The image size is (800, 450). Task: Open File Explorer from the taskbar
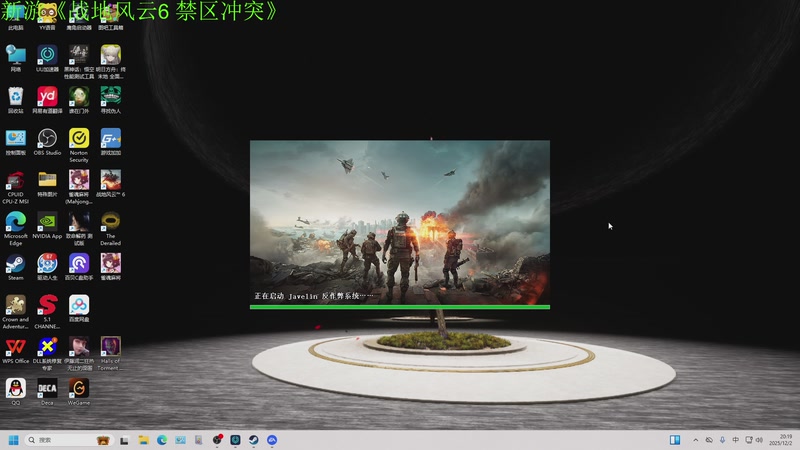tap(143, 440)
